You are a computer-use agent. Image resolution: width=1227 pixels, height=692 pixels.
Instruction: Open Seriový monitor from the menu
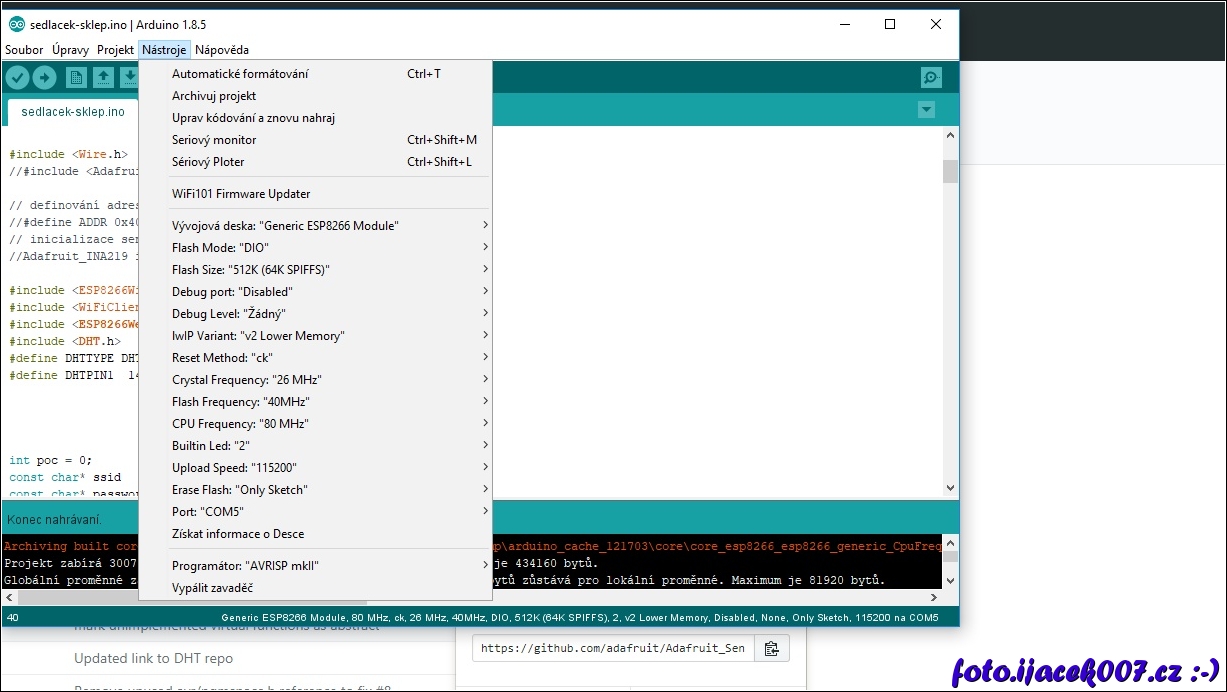[x=214, y=140]
